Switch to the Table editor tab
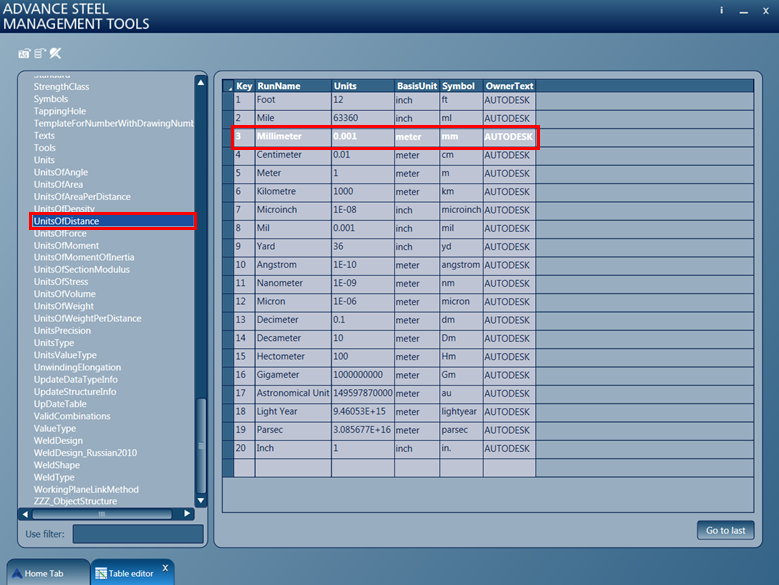This screenshot has height=585, width=779. coord(131,574)
